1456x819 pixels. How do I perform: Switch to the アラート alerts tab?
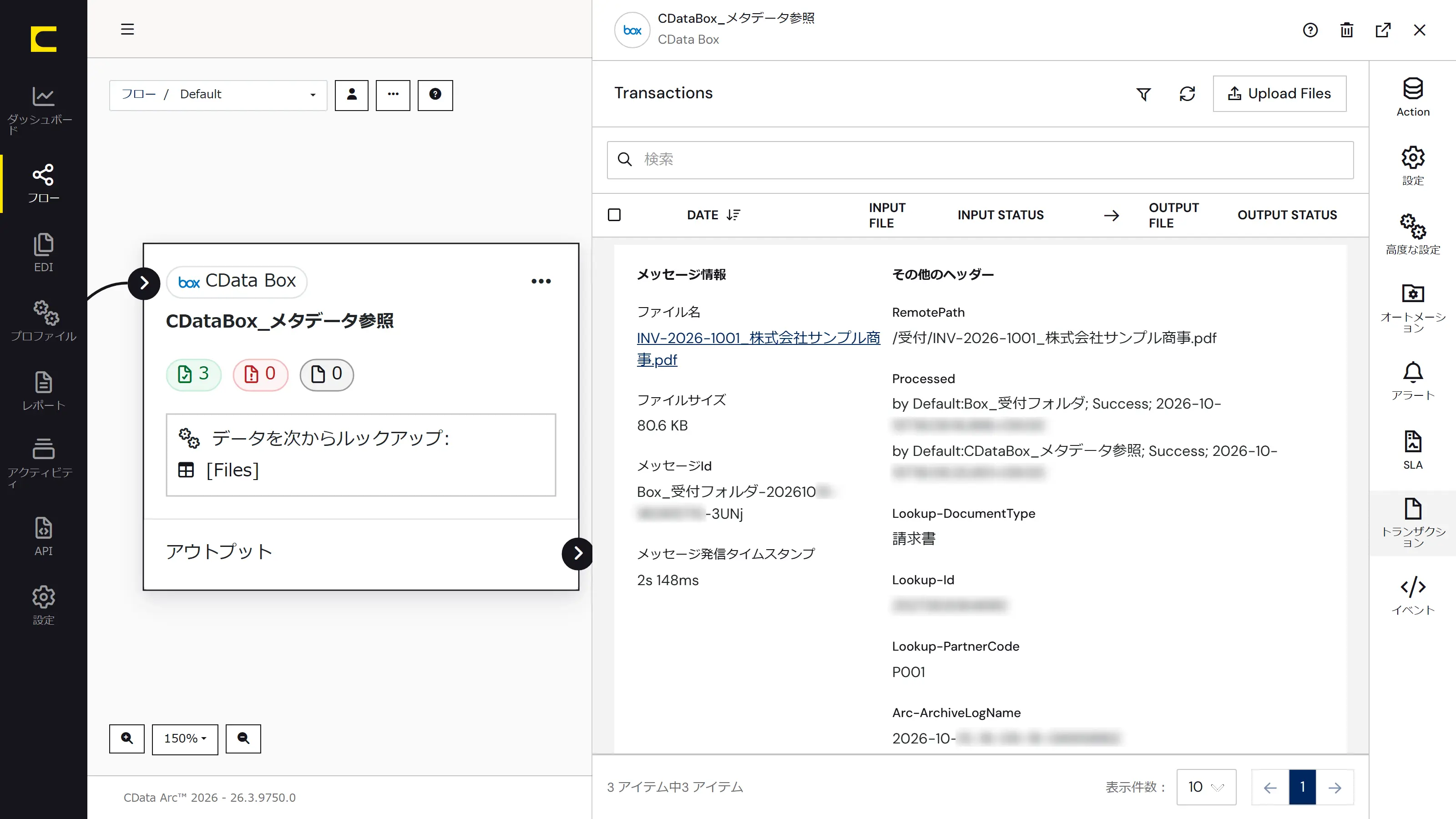(x=1412, y=381)
